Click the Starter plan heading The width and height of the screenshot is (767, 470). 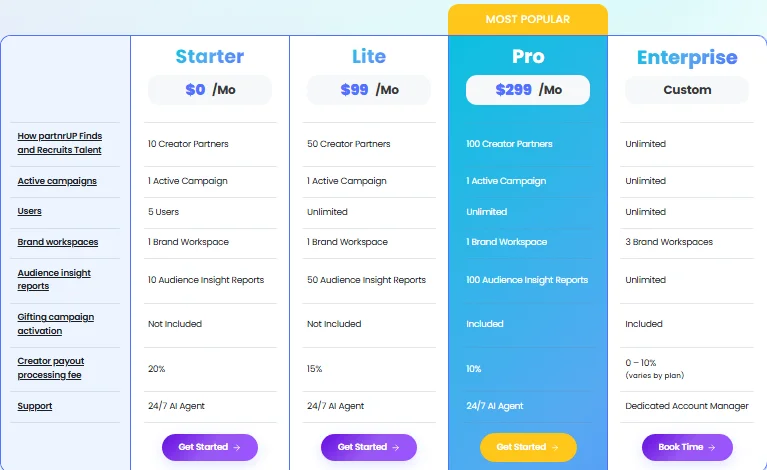tap(209, 56)
